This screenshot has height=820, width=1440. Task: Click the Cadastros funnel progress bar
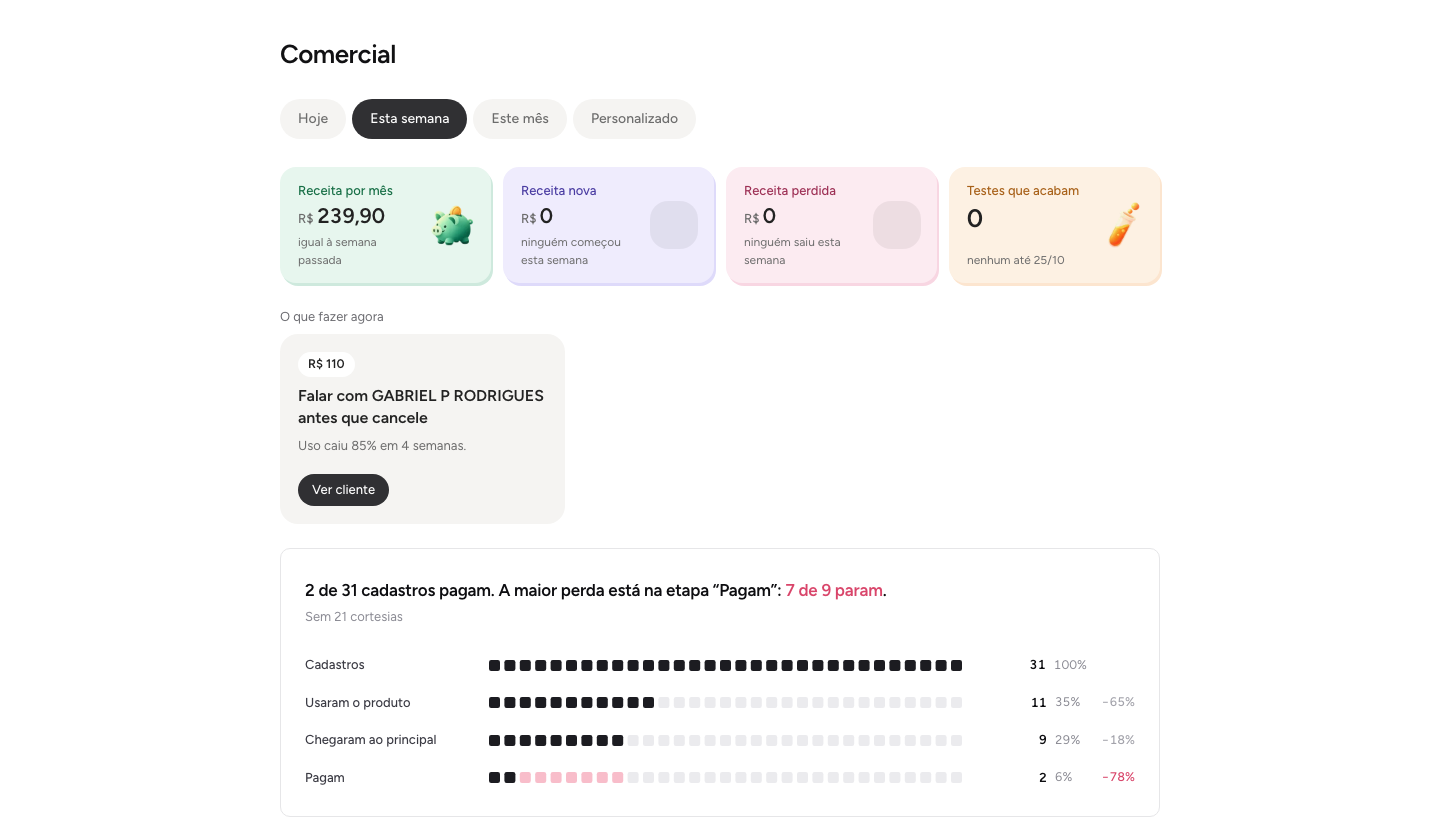[725, 665]
